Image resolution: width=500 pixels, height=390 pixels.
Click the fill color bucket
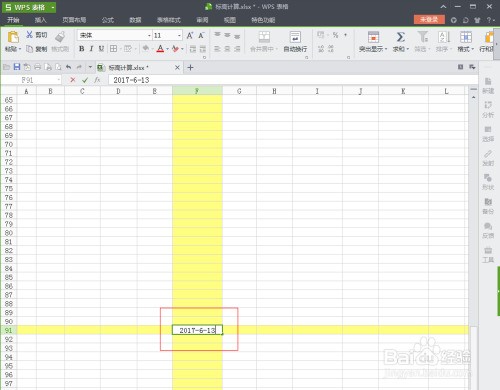coord(146,49)
